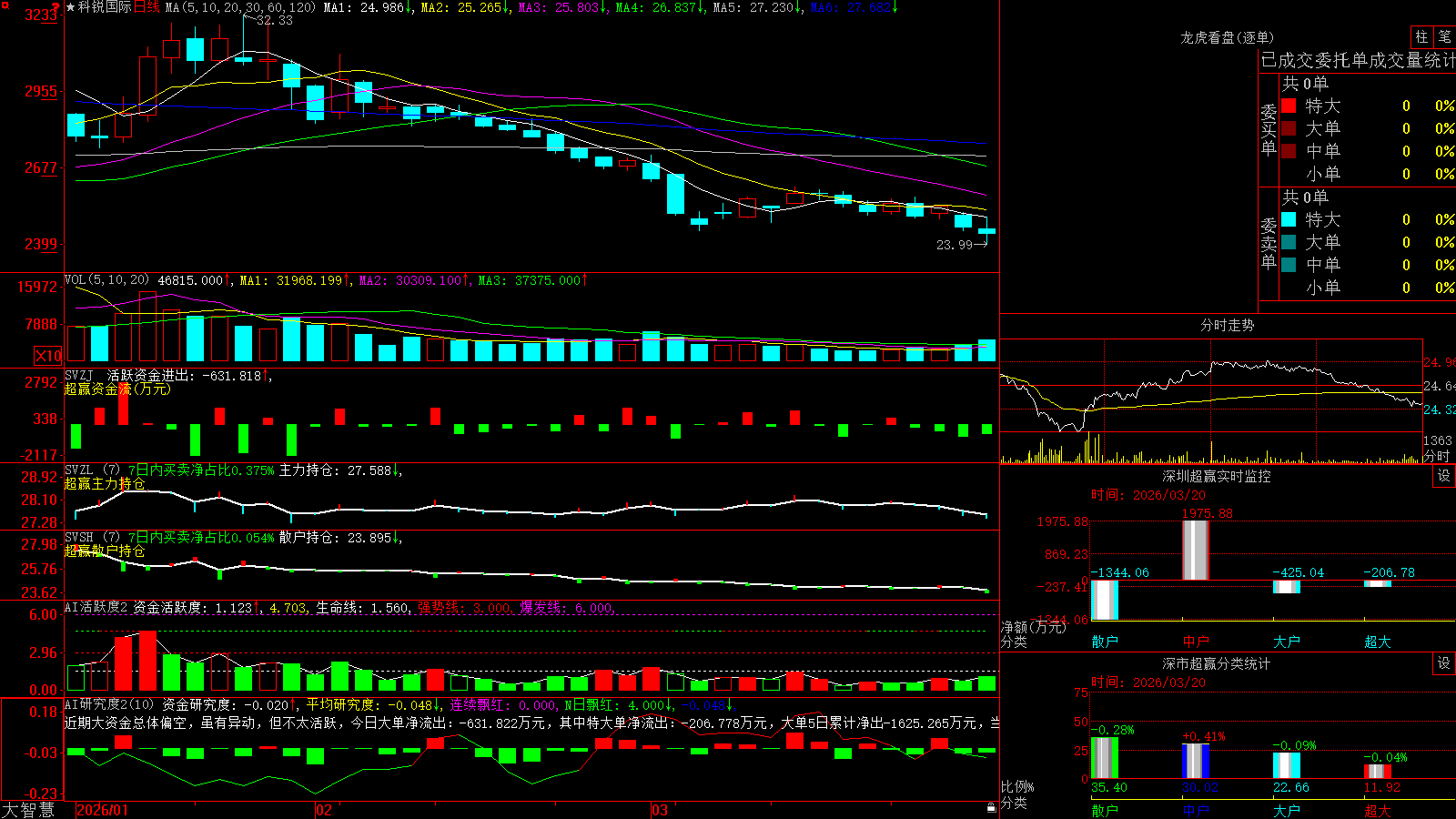Click the 日线 period label
The width and height of the screenshot is (1456, 819).
point(147,7)
